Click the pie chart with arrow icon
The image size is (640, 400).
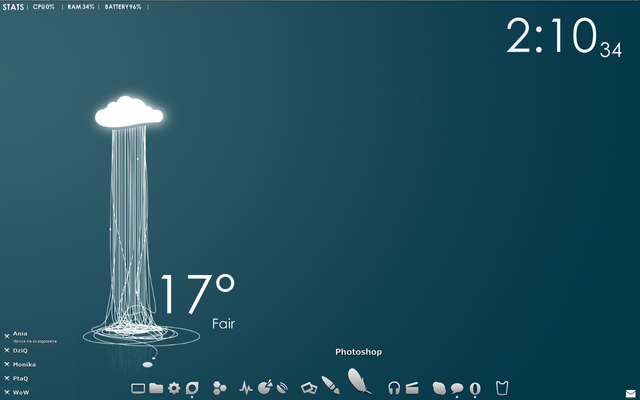(x=265, y=387)
